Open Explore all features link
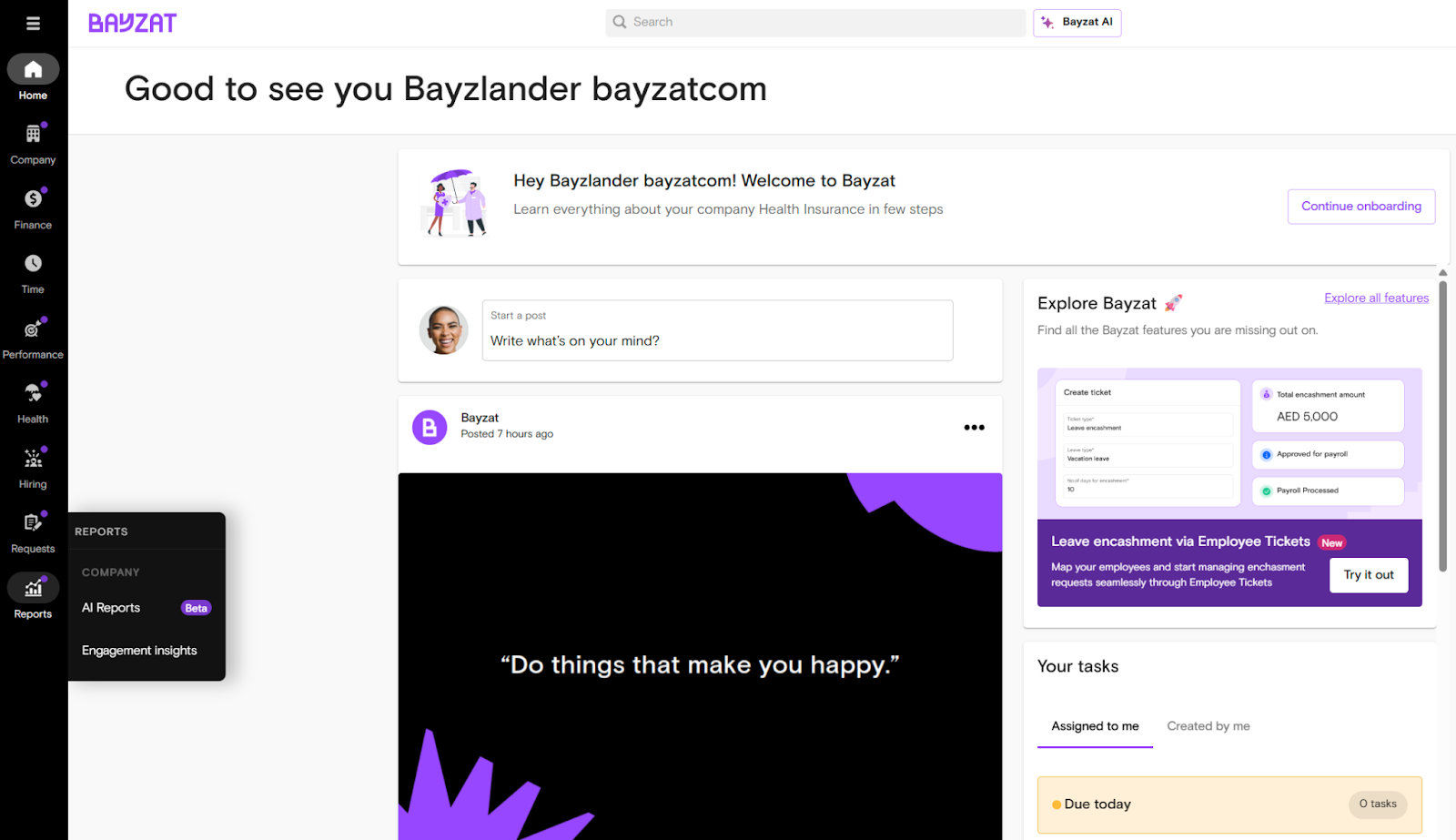The width and height of the screenshot is (1456, 840). [1376, 298]
